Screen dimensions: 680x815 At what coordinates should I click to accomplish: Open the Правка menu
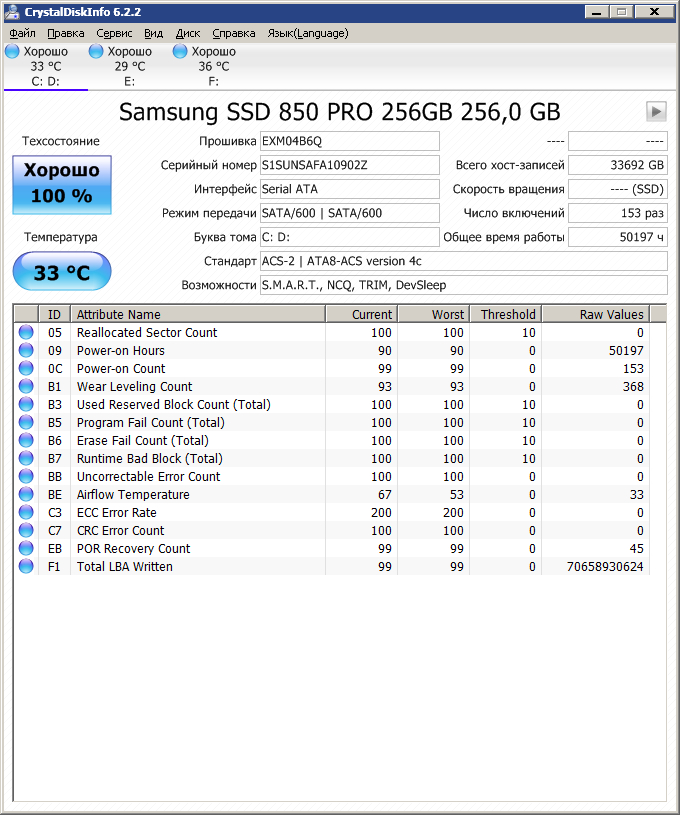pyautogui.click(x=66, y=33)
